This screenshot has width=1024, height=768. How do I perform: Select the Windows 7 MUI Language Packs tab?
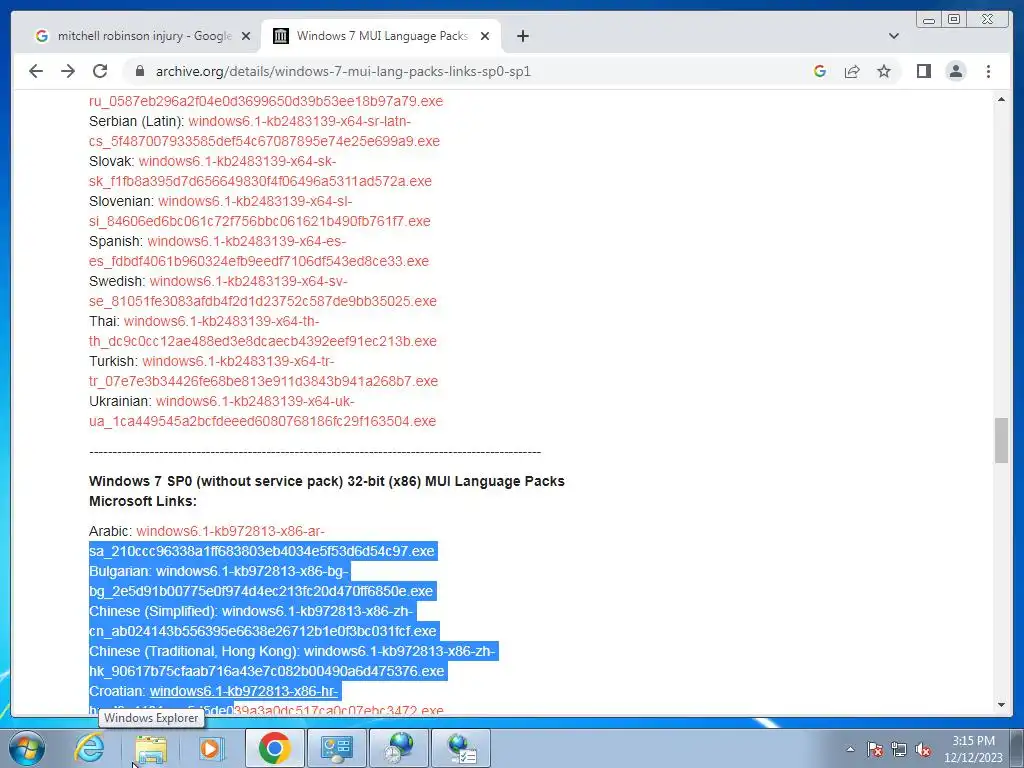click(381, 36)
